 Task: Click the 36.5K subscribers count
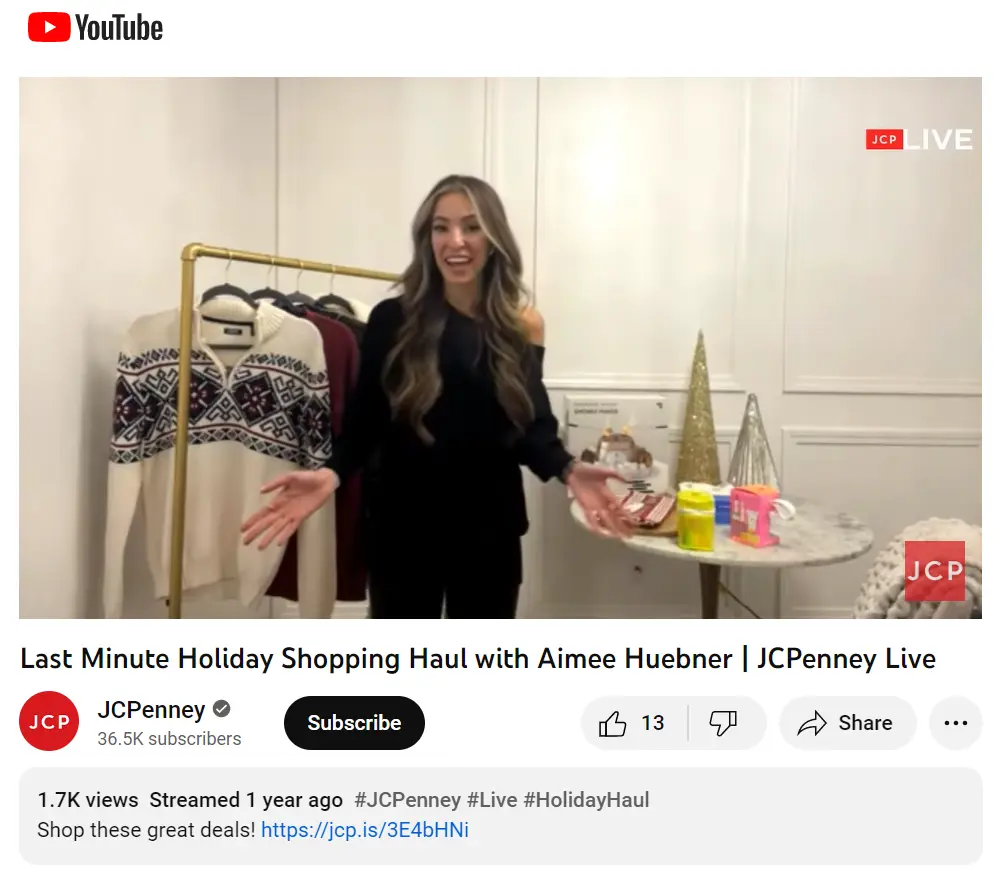click(169, 739)
